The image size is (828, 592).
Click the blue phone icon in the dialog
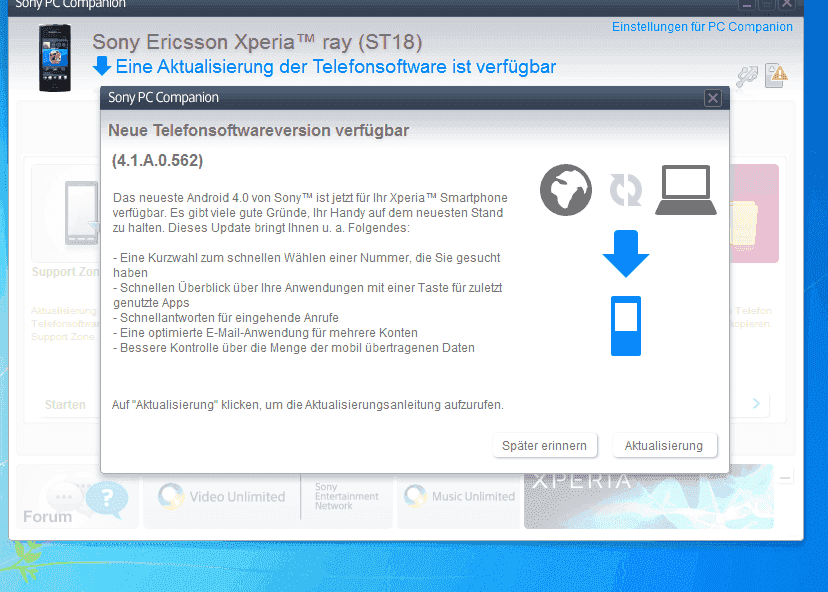point(626,326)
